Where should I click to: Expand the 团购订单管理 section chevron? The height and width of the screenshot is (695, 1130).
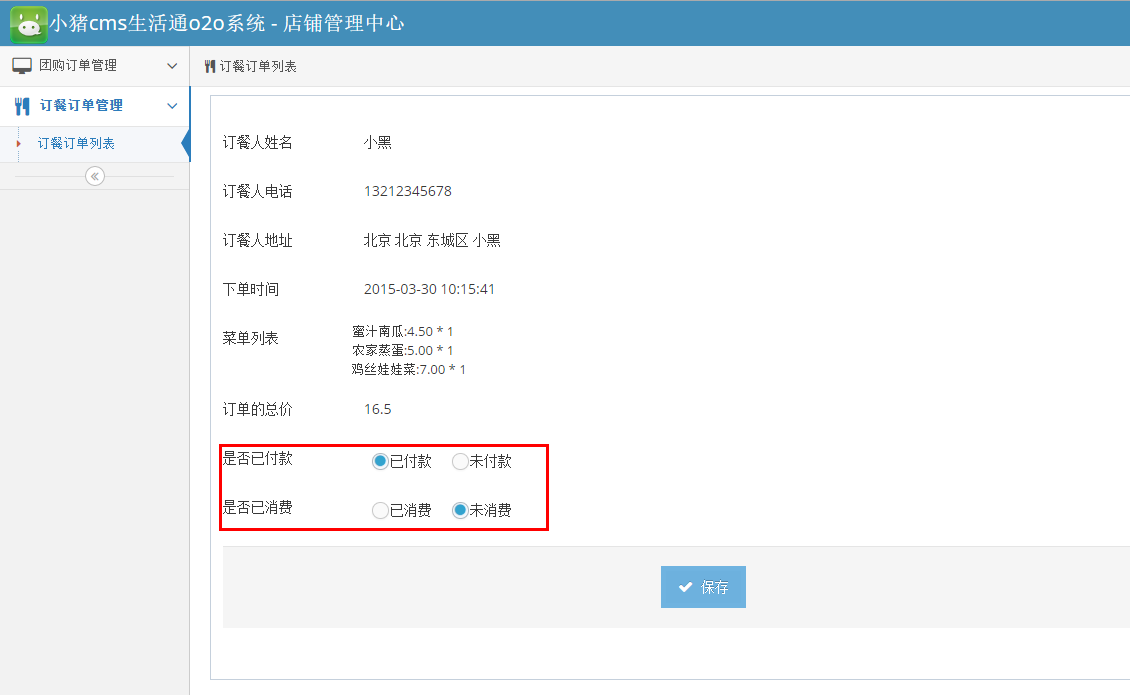(x=171, y=65)
